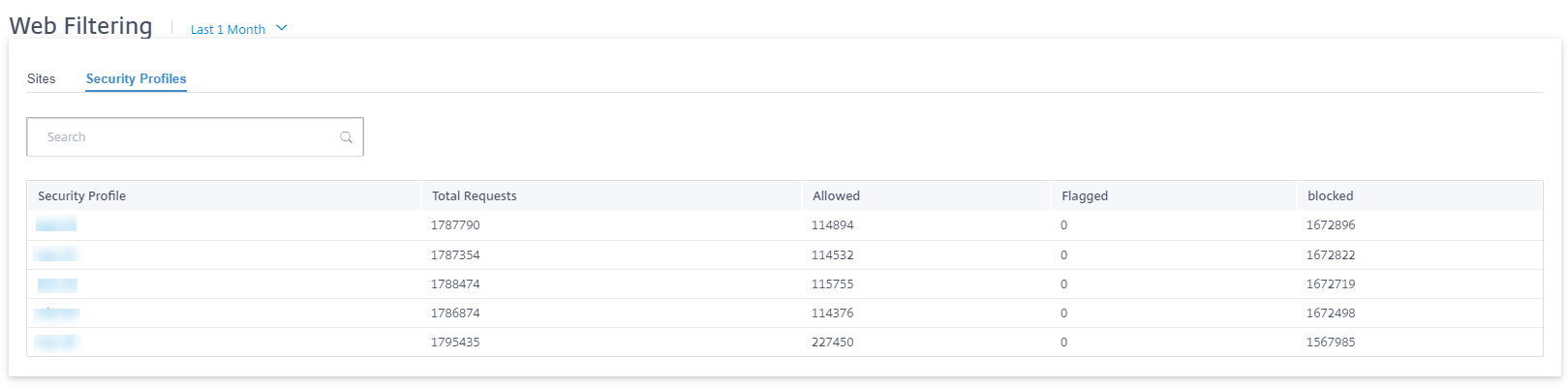Click the allowed value 227450
Screen dimensions: 1568x387
[x=833, y=342]
